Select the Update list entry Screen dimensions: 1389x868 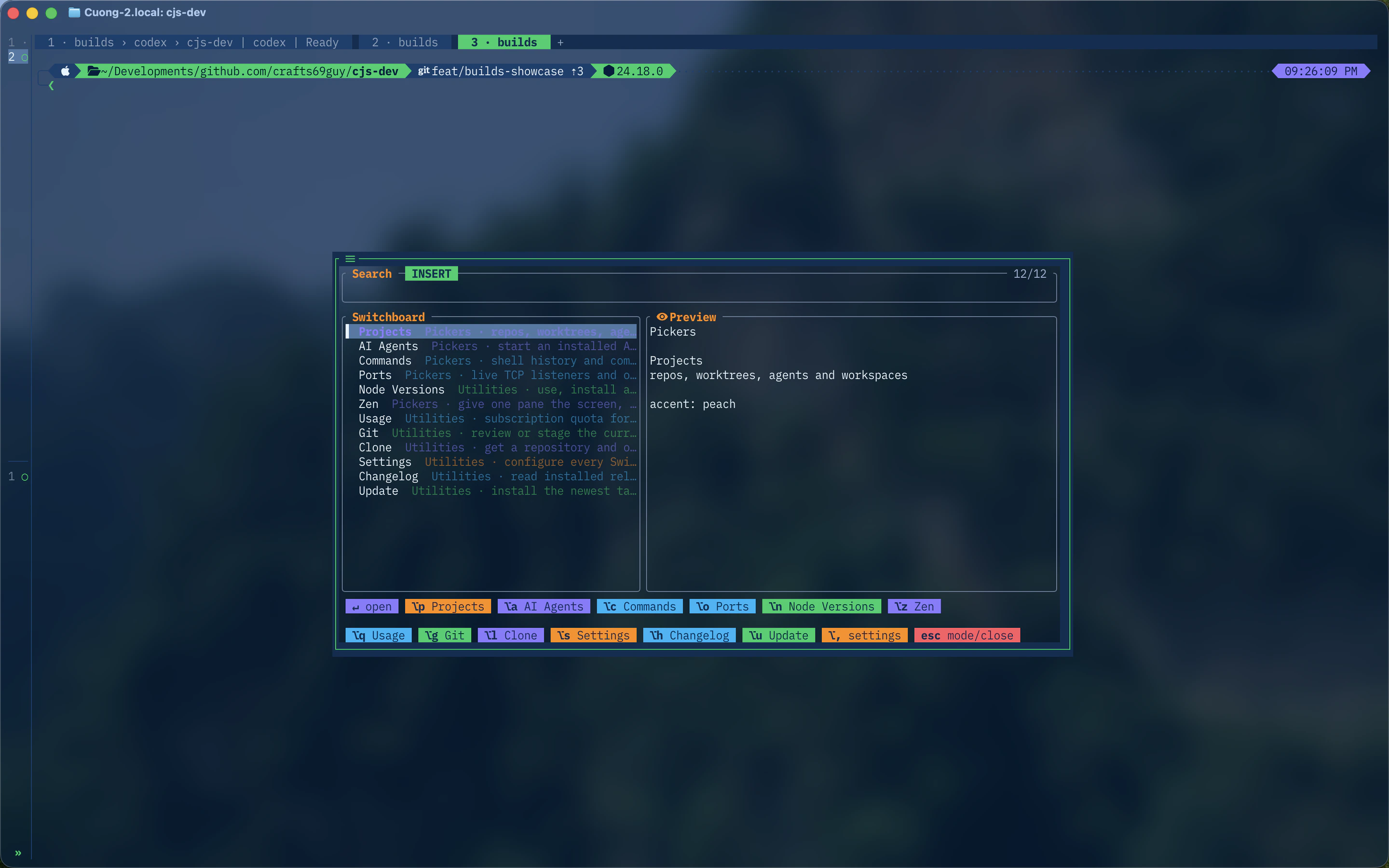coord(491,491)
